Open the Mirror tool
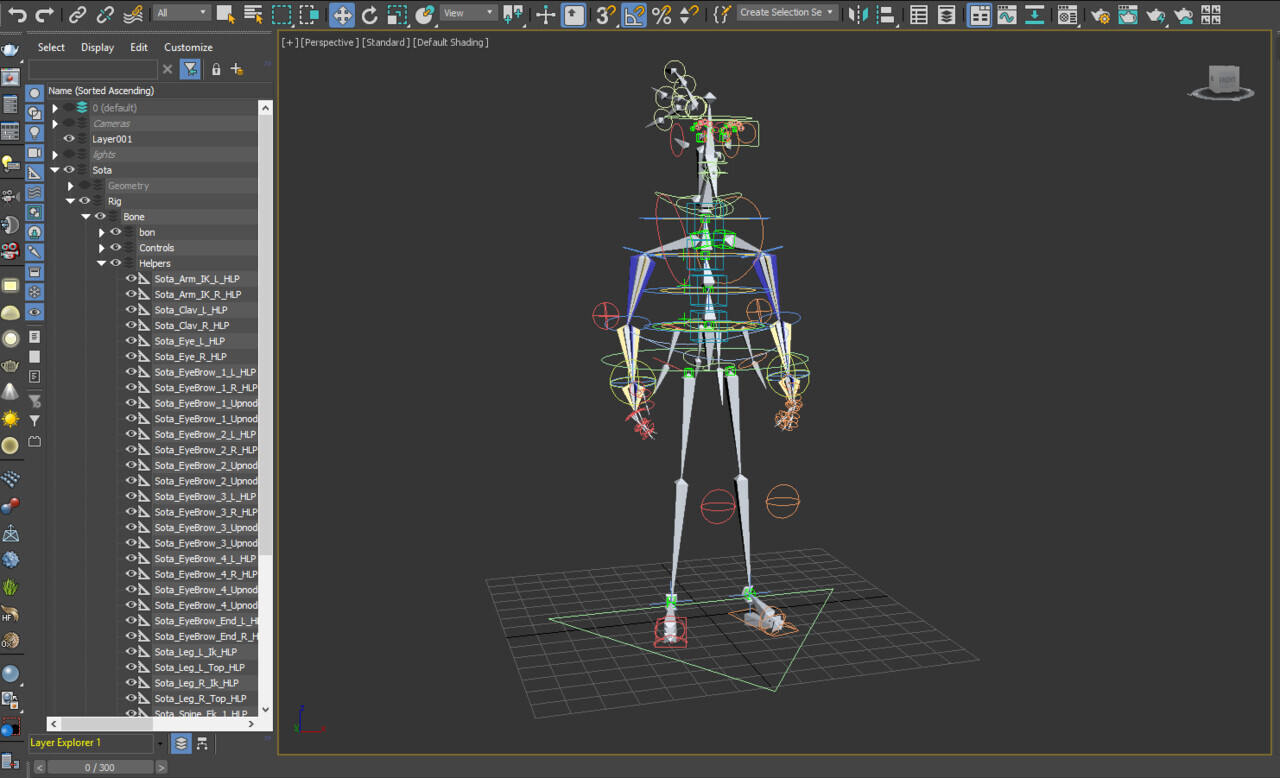This screenshot has width=1280, height=778. pyautogui.click(x=857, y=15)
